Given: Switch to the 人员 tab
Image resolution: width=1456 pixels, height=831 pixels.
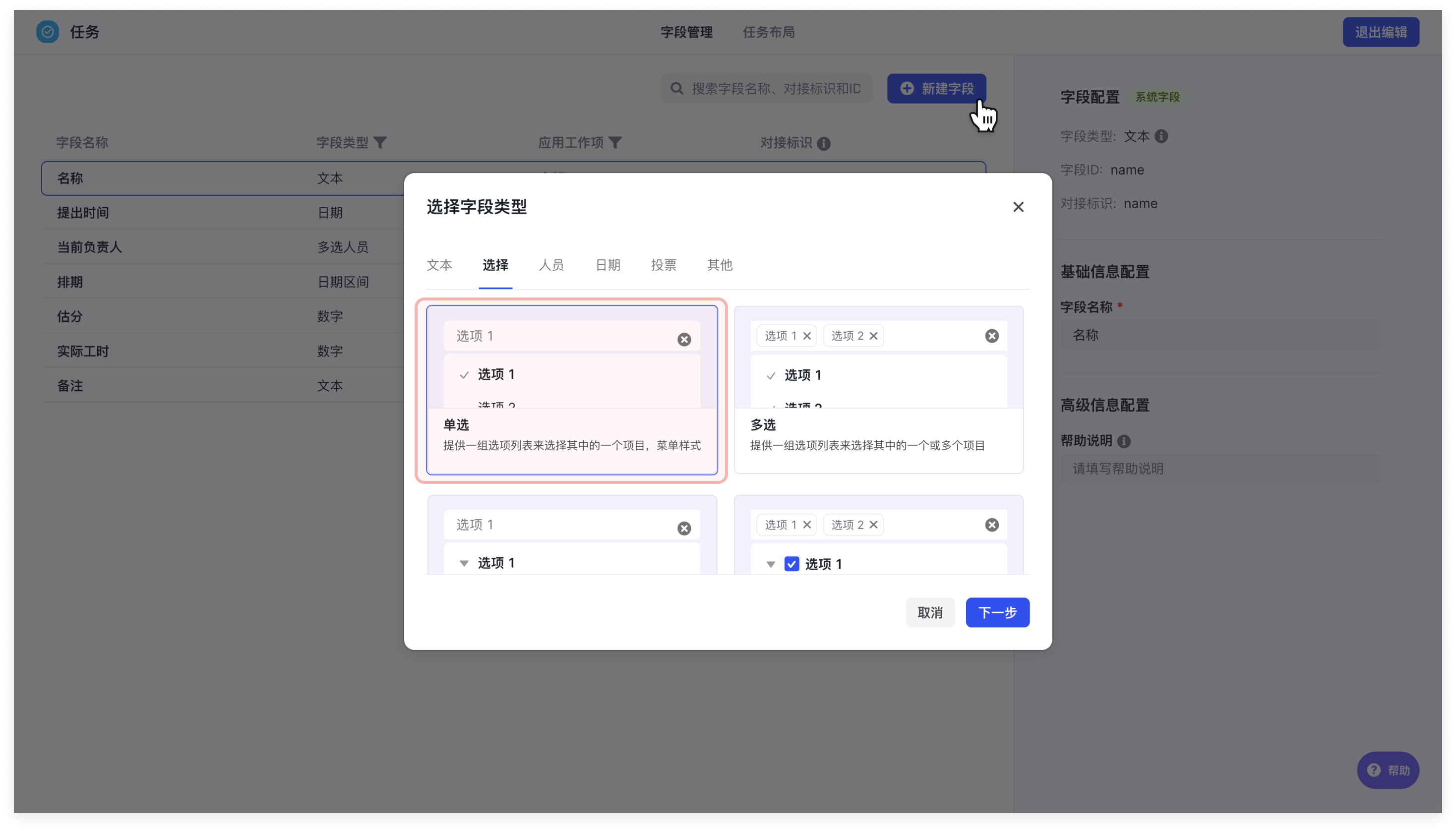Looking at the screenshot, I should click(x=551, y=265).
